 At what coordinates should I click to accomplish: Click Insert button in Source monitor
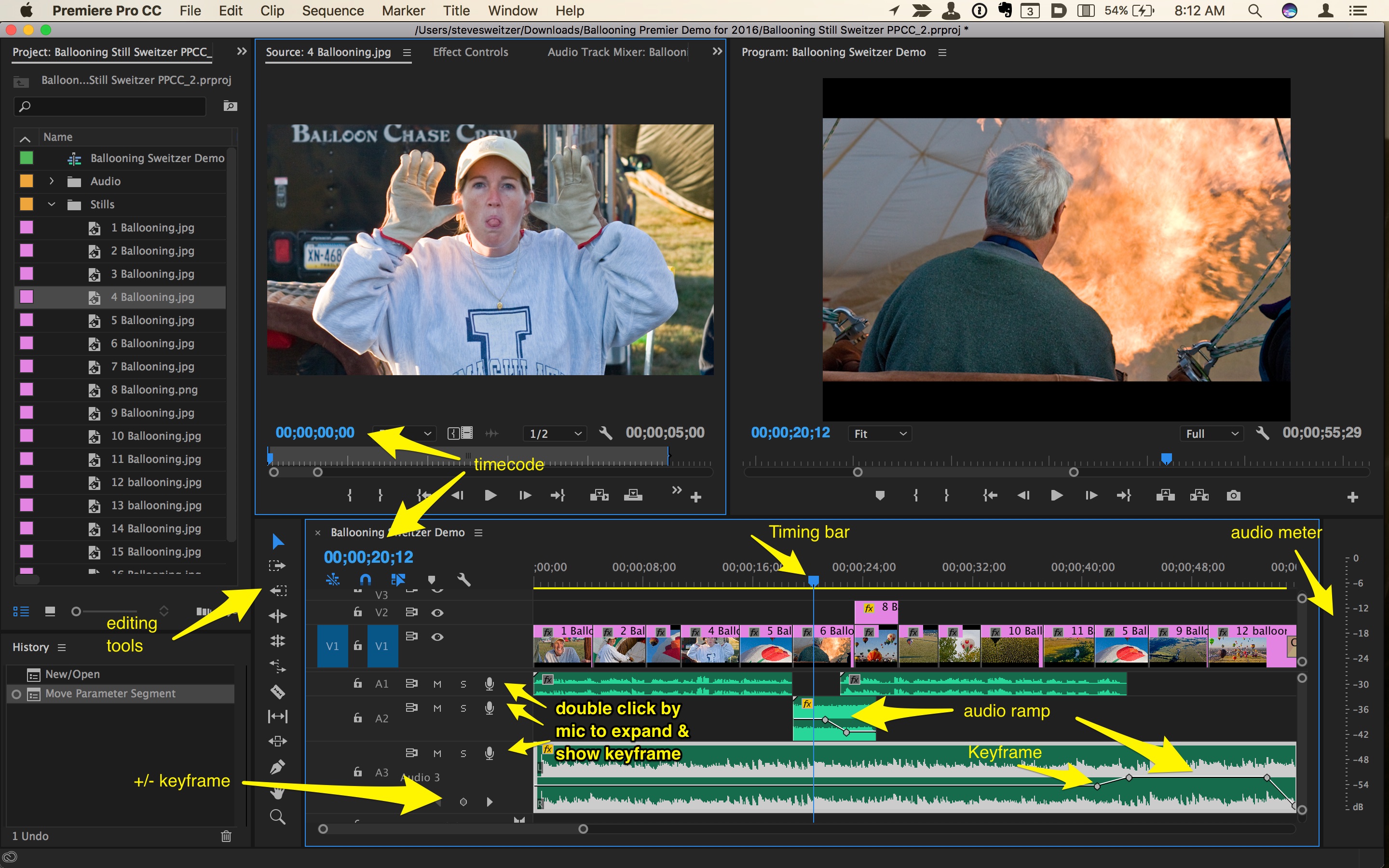[599, 495]
